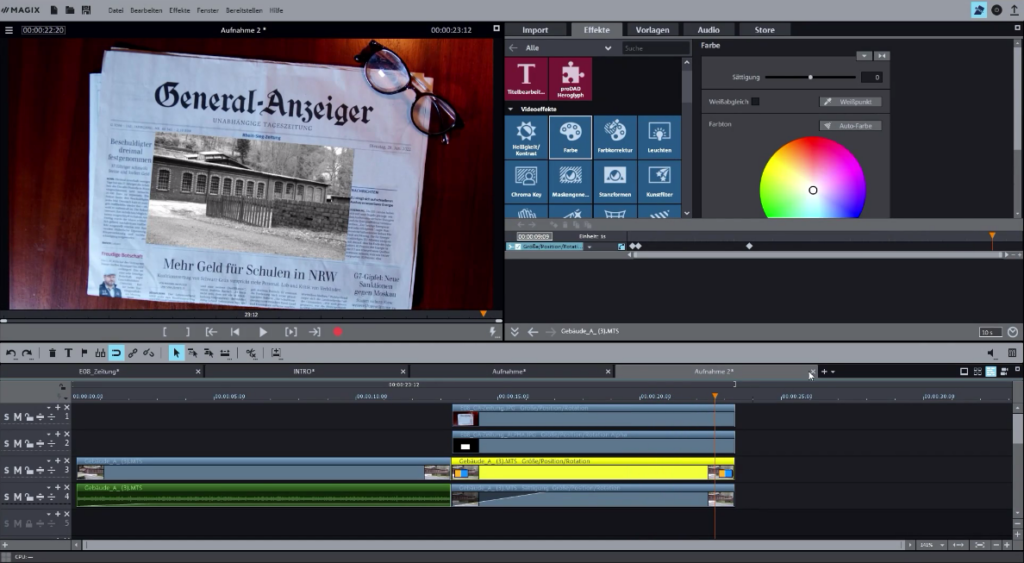Delete selected object with trash icon
1024x563 pixels.
[x=52, y=353]
